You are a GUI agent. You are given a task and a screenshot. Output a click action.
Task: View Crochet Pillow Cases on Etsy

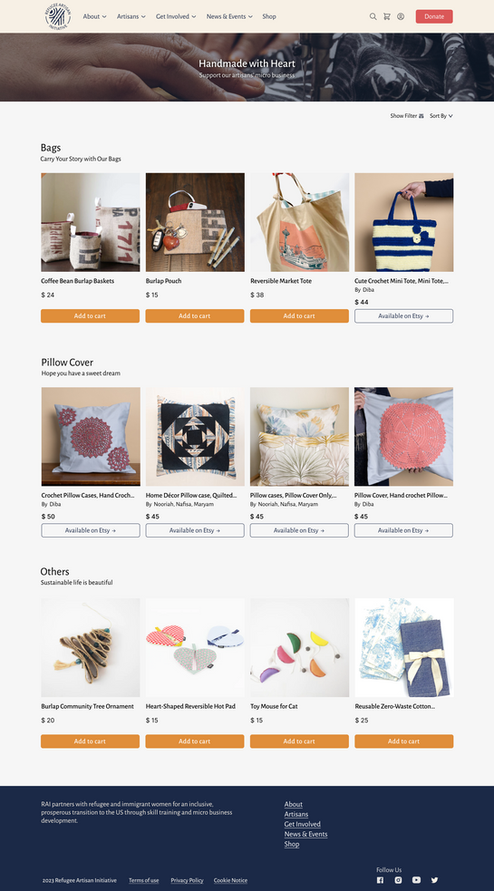pos(90,530)
